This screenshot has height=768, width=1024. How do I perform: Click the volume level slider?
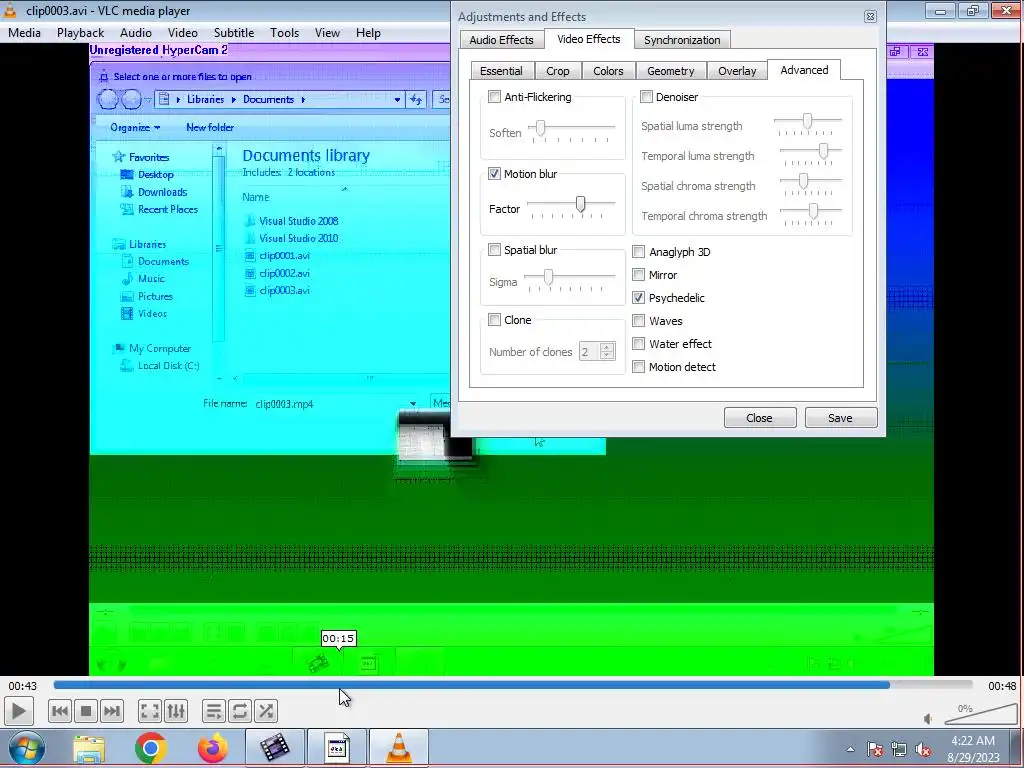981,714
